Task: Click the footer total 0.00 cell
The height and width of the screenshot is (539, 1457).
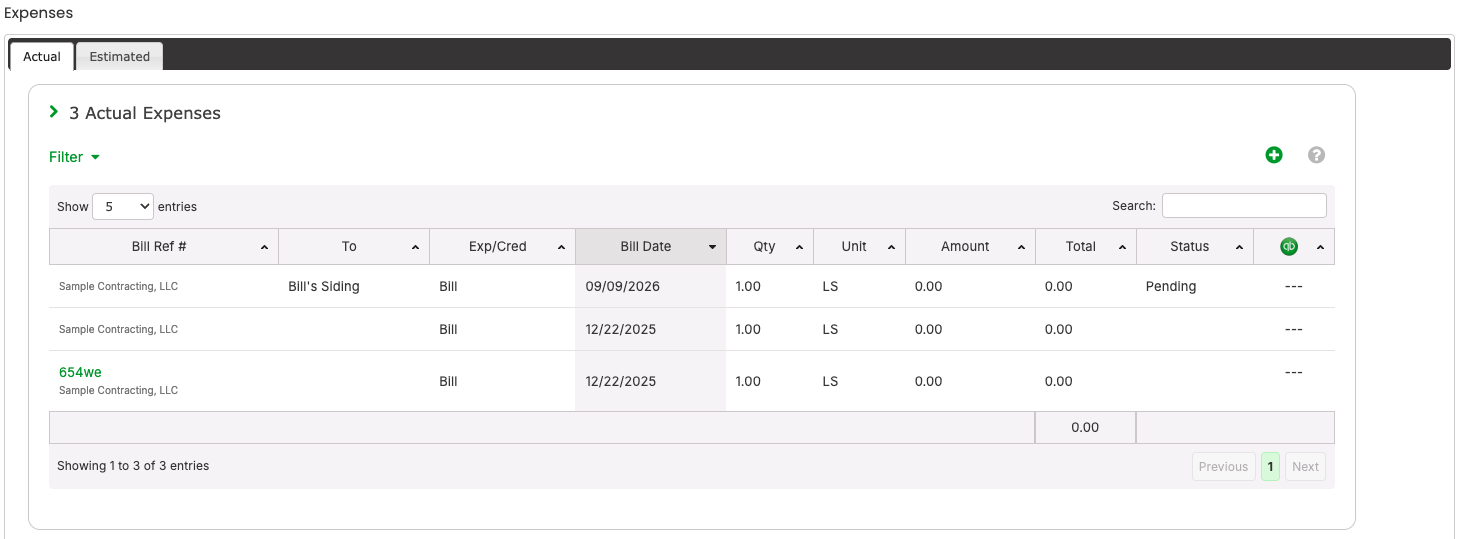Action: coord(1085,427)
